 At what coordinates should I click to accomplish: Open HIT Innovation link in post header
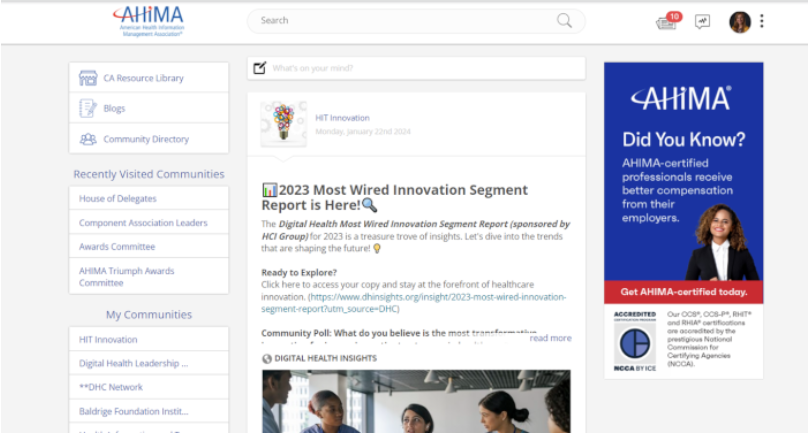342,118
